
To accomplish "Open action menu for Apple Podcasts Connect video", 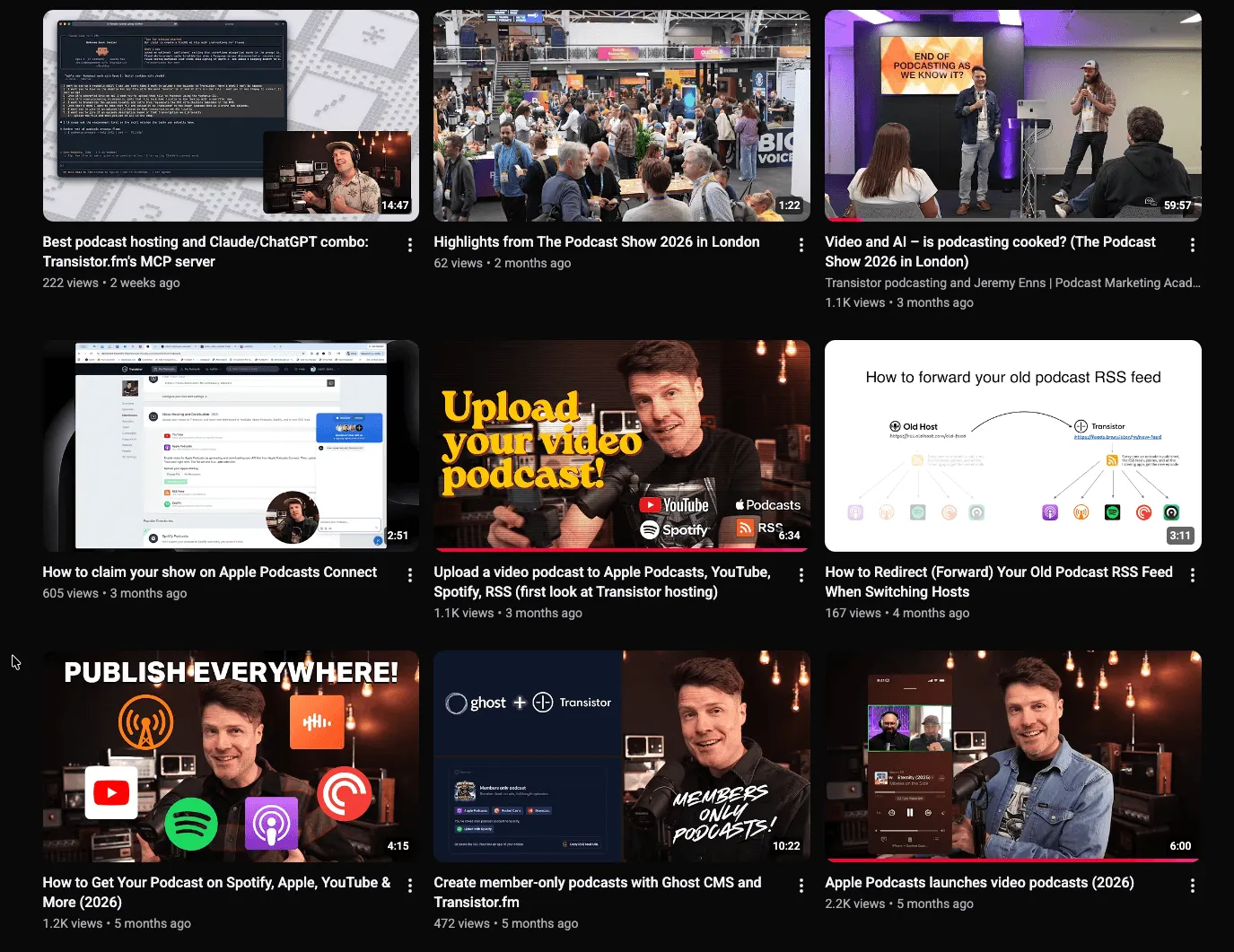I will pyautogui.click(x=410, y=575).
